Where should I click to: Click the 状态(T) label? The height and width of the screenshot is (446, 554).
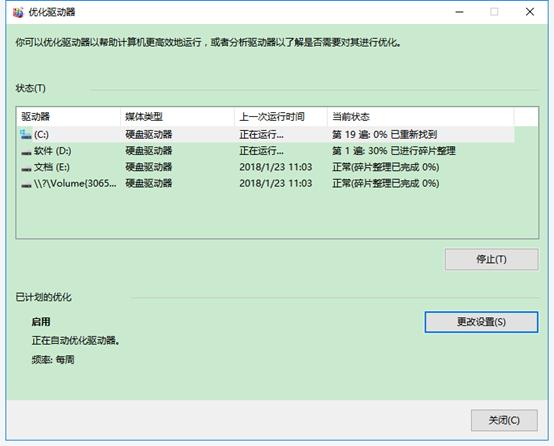[31, 88]
